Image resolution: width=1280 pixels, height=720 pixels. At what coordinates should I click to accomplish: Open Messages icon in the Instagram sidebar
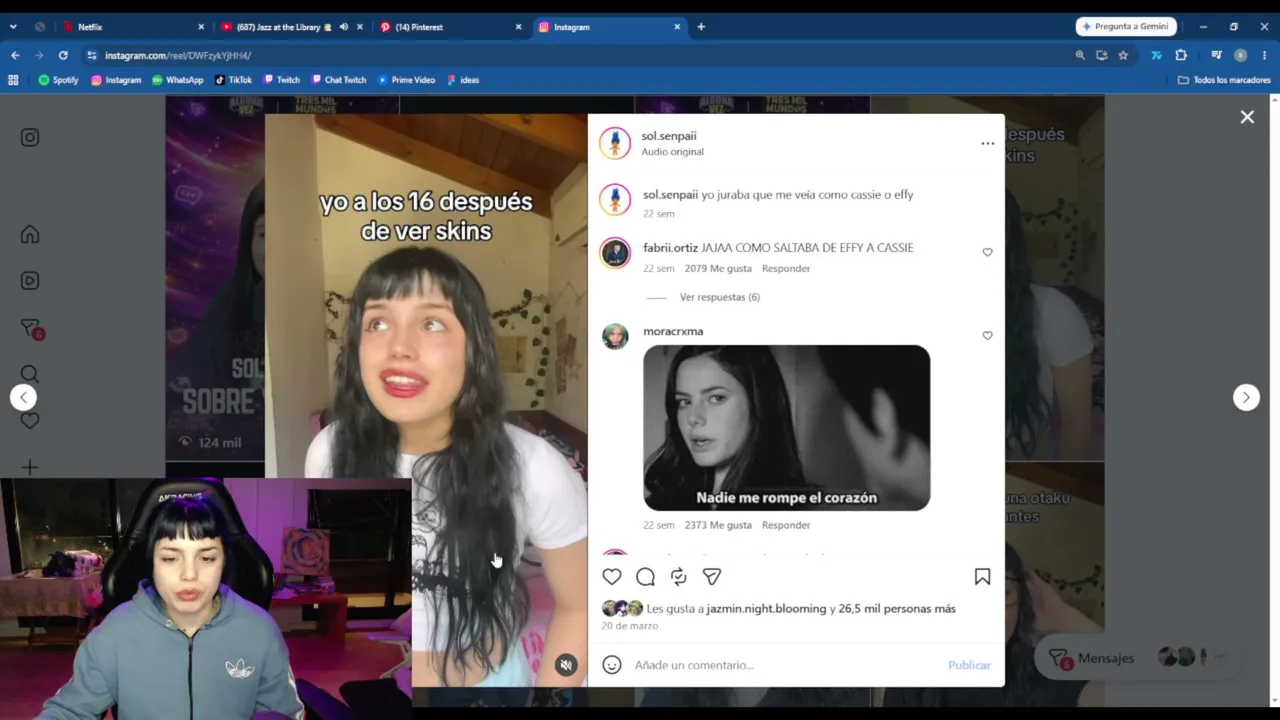31,329
